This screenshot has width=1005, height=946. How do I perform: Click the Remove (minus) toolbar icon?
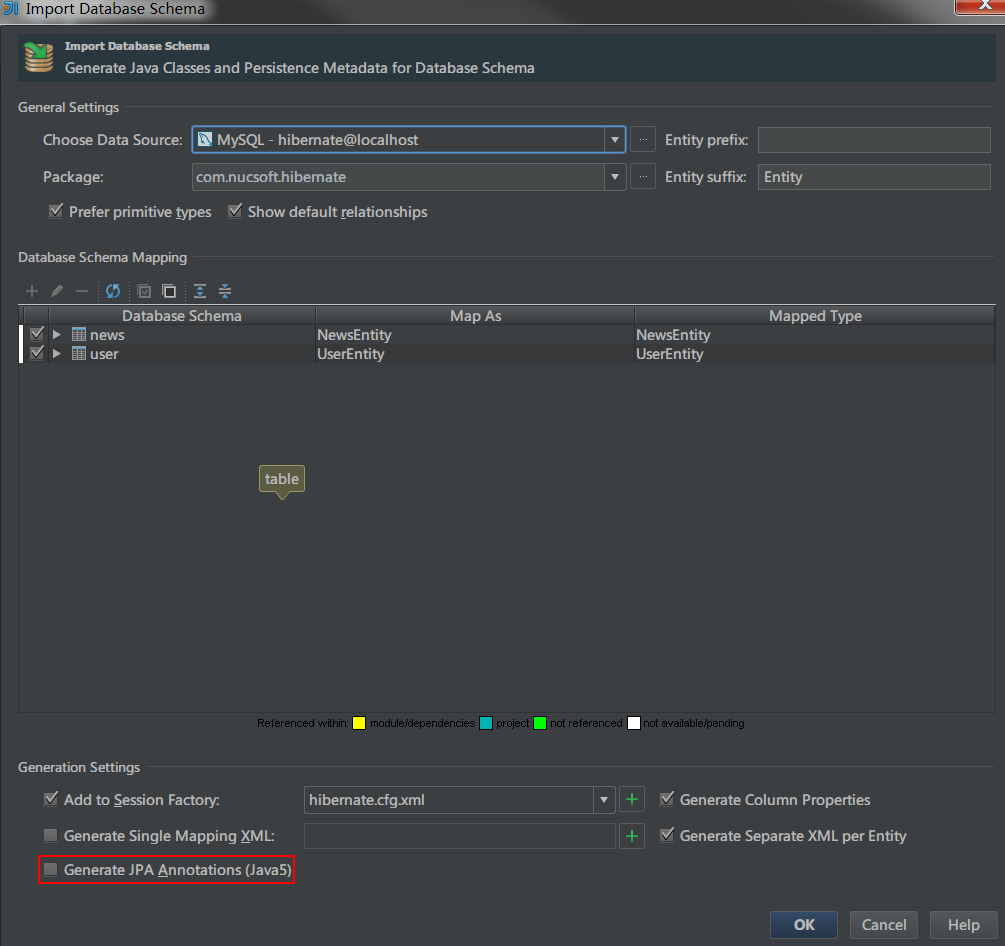tap(81, 292)
